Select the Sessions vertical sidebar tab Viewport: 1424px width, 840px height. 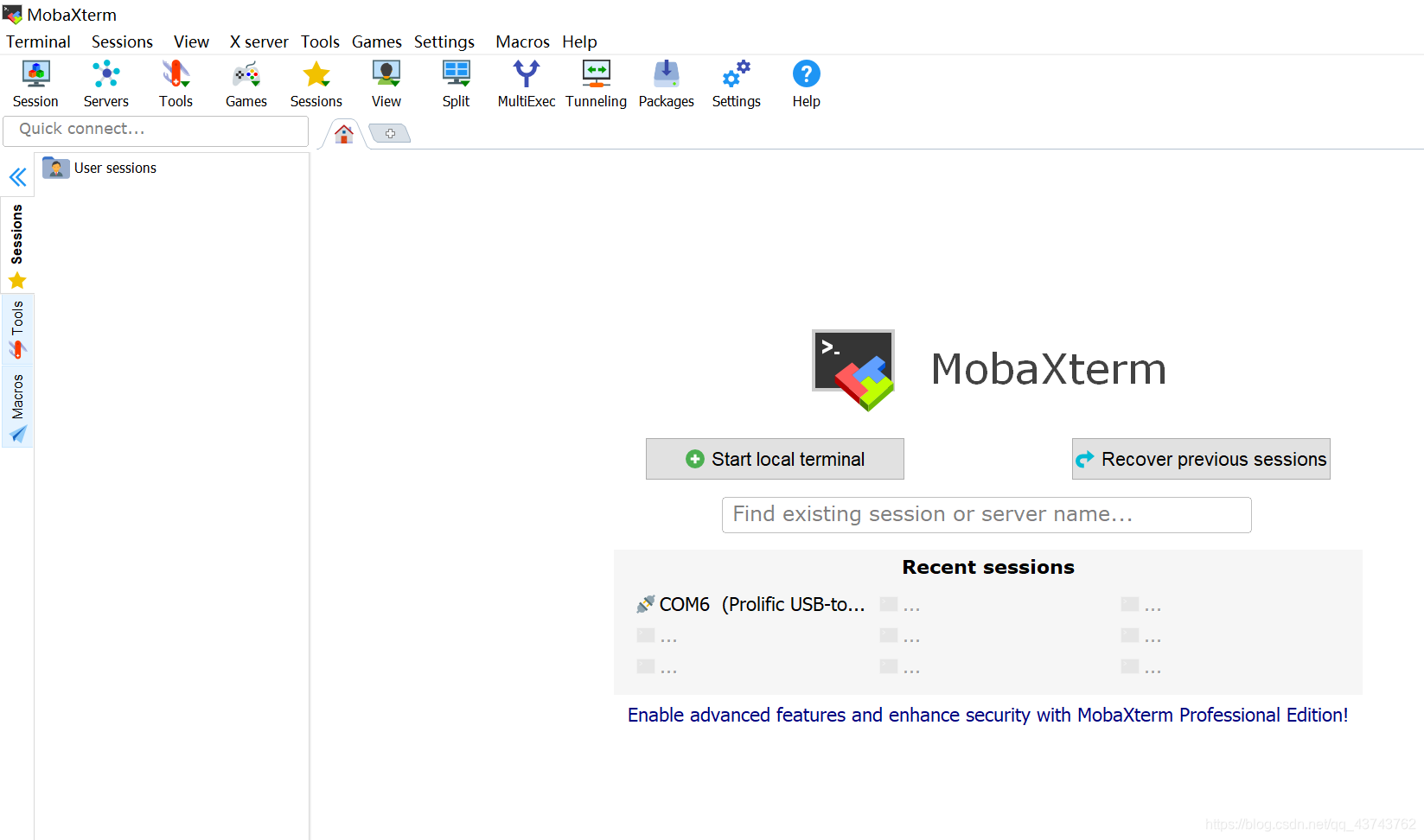pos(17,245)
